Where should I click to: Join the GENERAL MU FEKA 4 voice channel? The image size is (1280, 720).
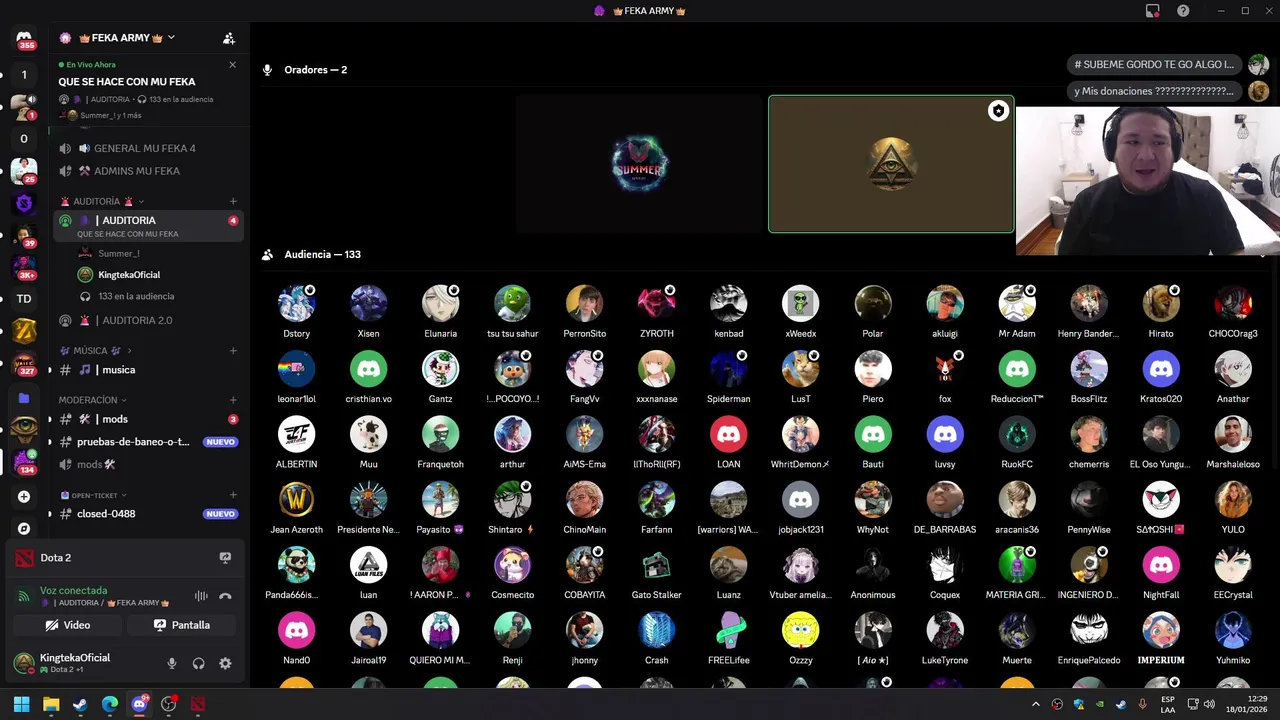150,148
